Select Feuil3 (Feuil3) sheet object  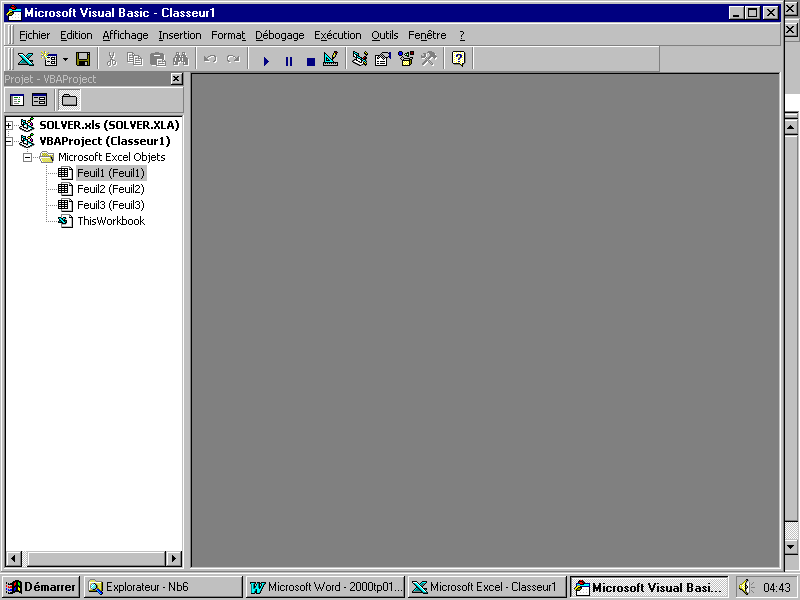111,205
